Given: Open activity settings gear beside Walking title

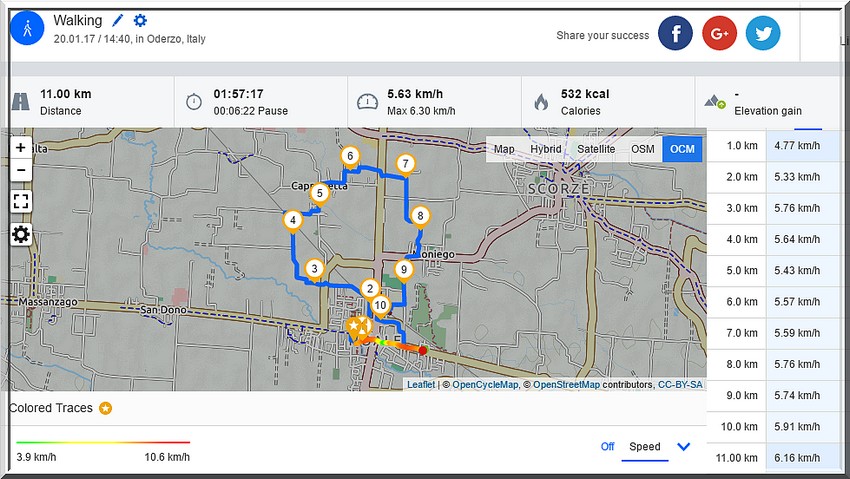Looking at the screenshot, I should coord(140,21).
